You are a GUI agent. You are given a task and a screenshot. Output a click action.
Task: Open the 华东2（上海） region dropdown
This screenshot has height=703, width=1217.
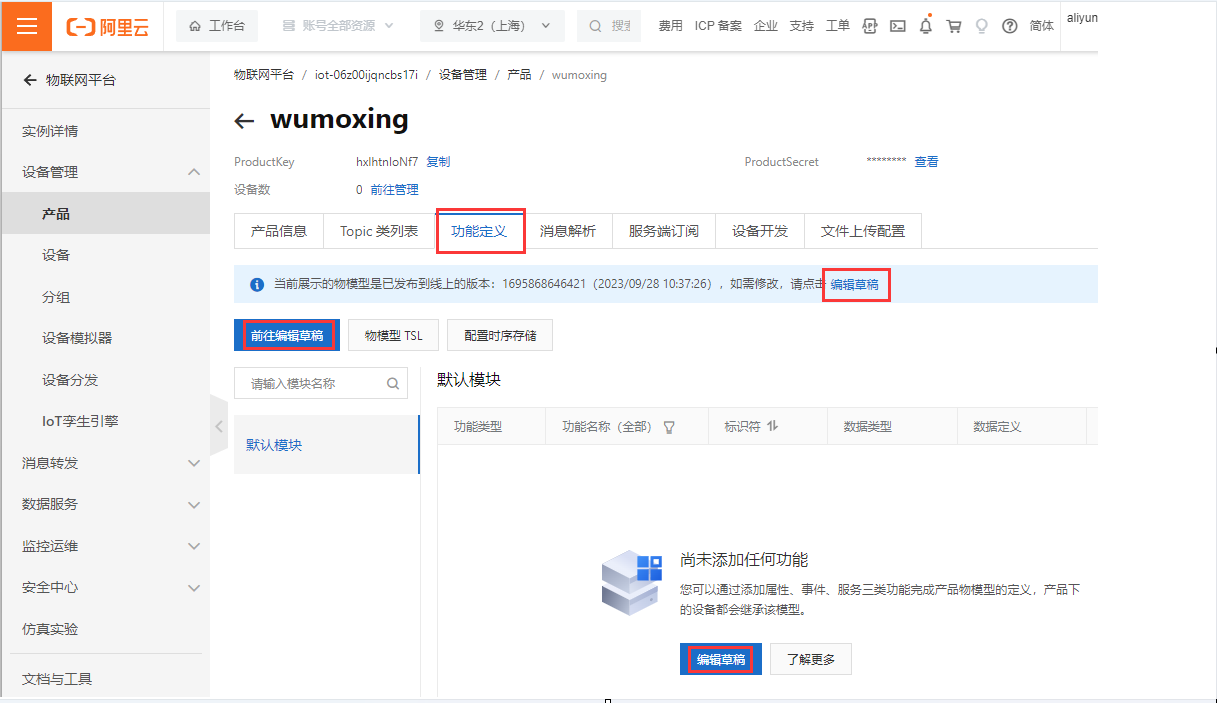point(492,26)
